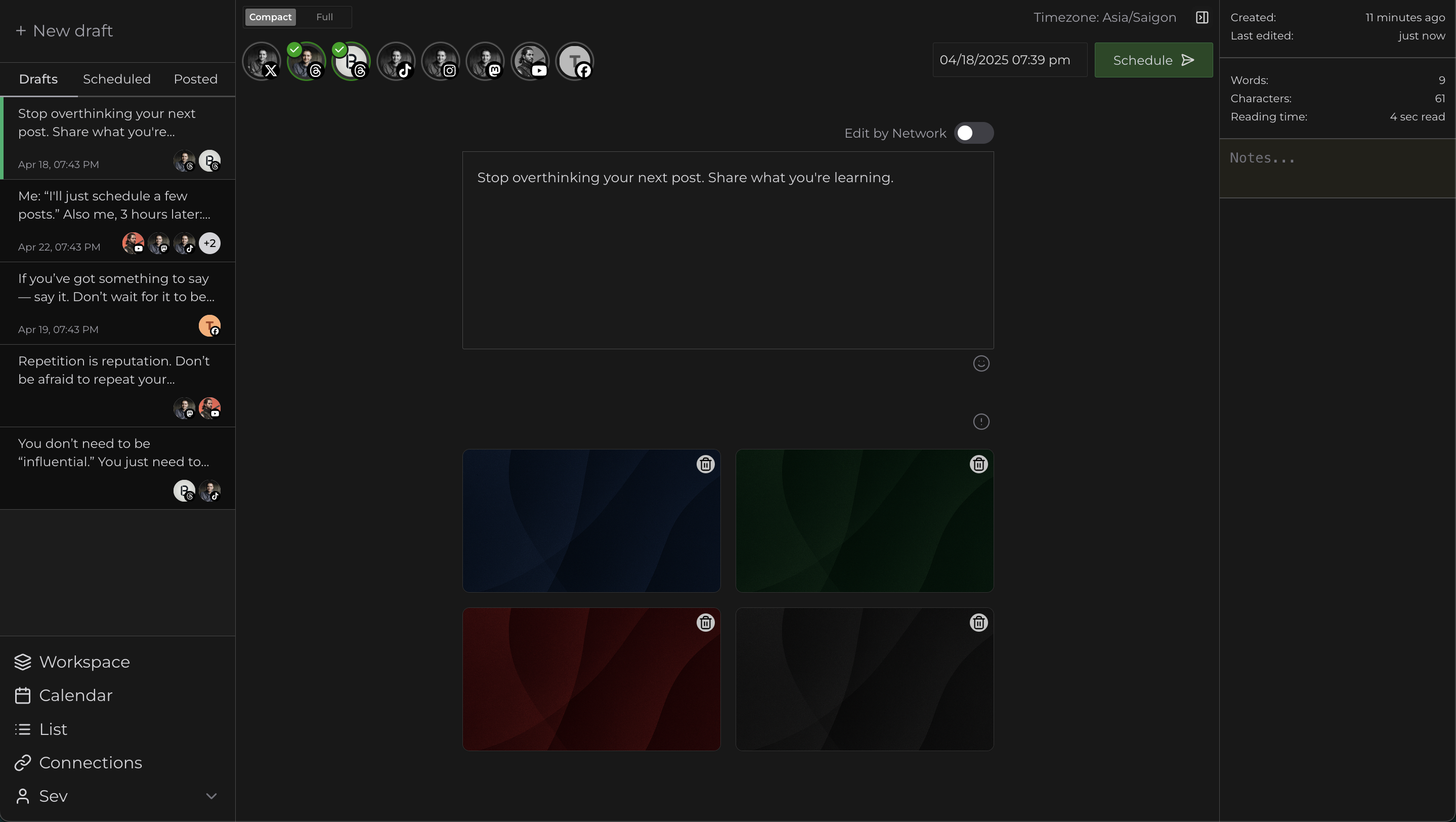Select the X (Twitter) account avatar

[262, 61]
